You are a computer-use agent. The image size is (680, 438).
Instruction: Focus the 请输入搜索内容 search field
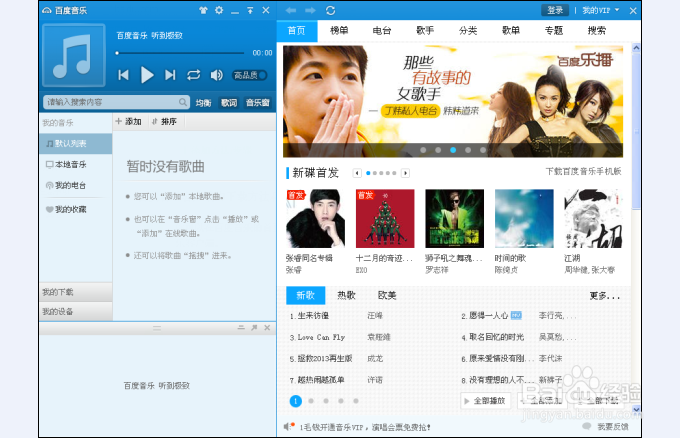point(116,102)
